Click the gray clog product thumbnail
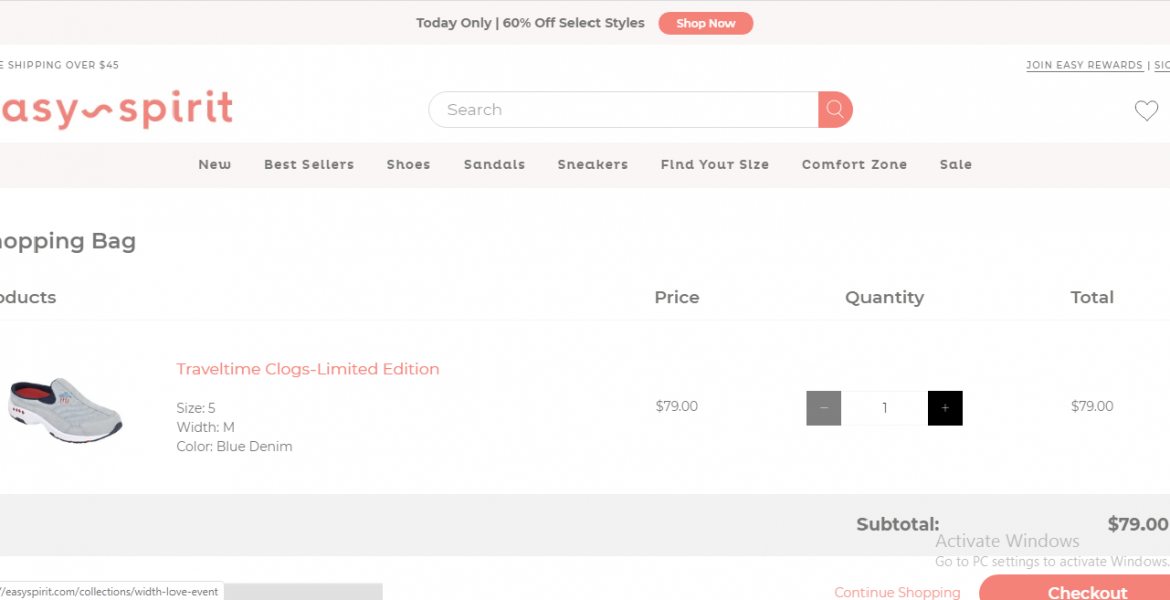1170x600 pixels. coord(65,408)
